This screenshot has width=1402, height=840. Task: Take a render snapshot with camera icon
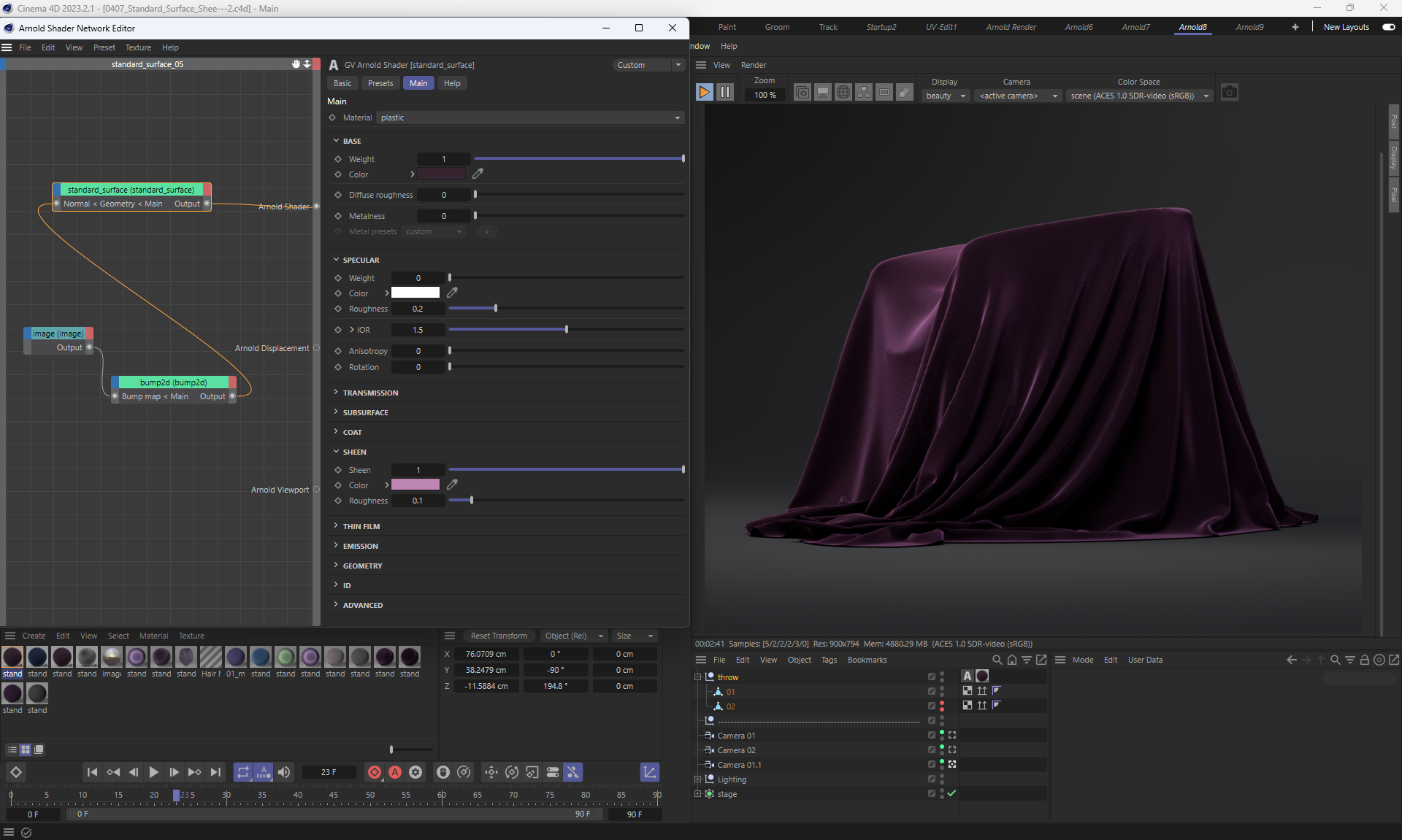[x=1229, y=93]
